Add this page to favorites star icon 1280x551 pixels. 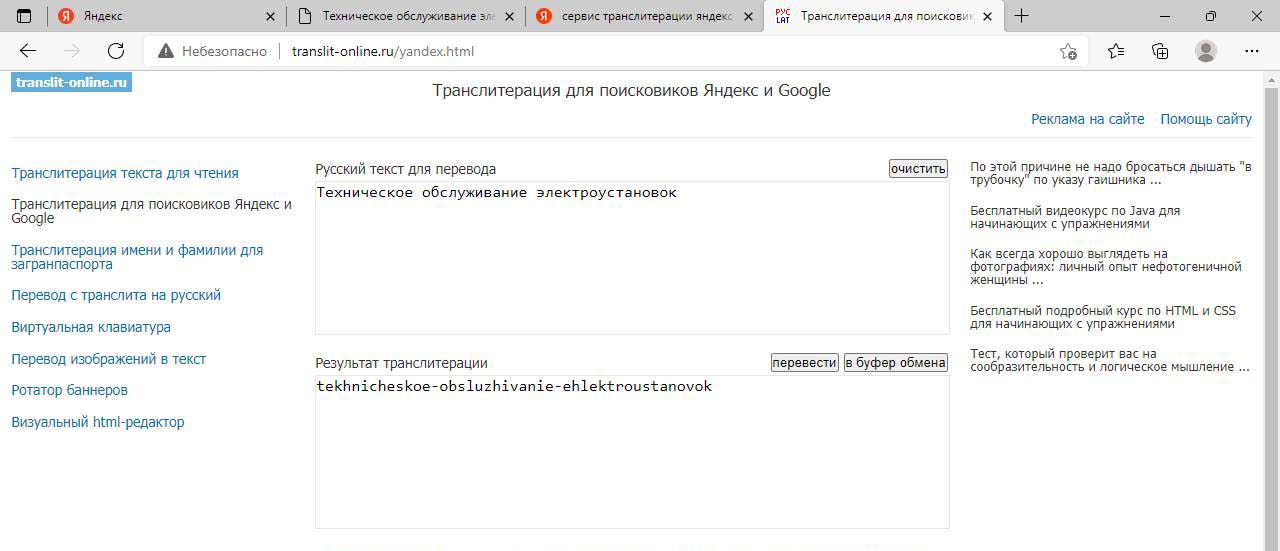1068,51
